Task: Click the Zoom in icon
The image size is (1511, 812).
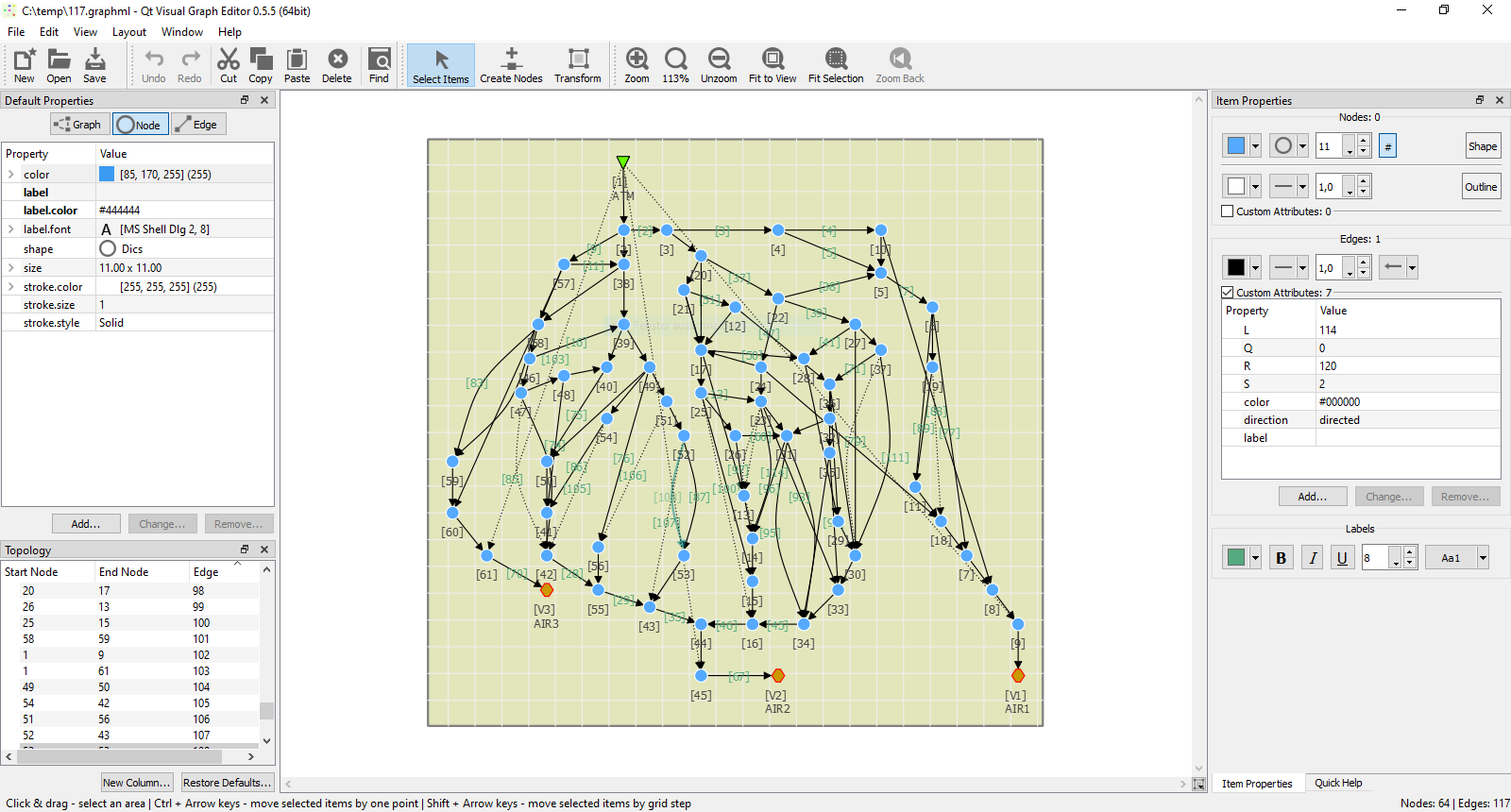Action: pyautogui.click(x=637, y=66)
